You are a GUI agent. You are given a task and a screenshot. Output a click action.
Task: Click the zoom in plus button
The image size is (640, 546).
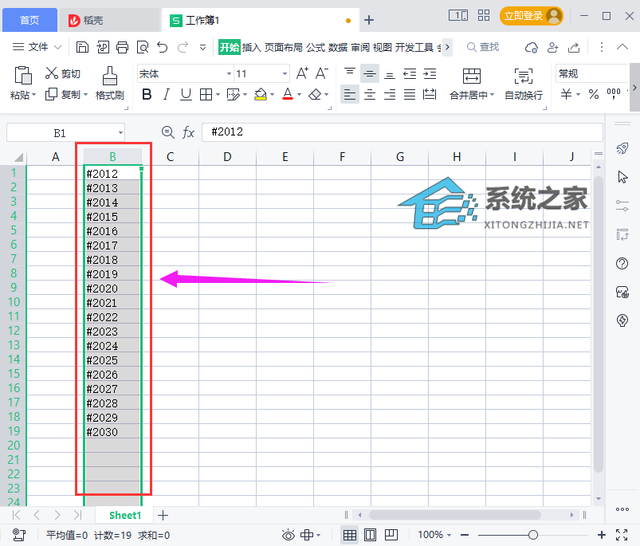pyautogui.click(x=601, y=535)
